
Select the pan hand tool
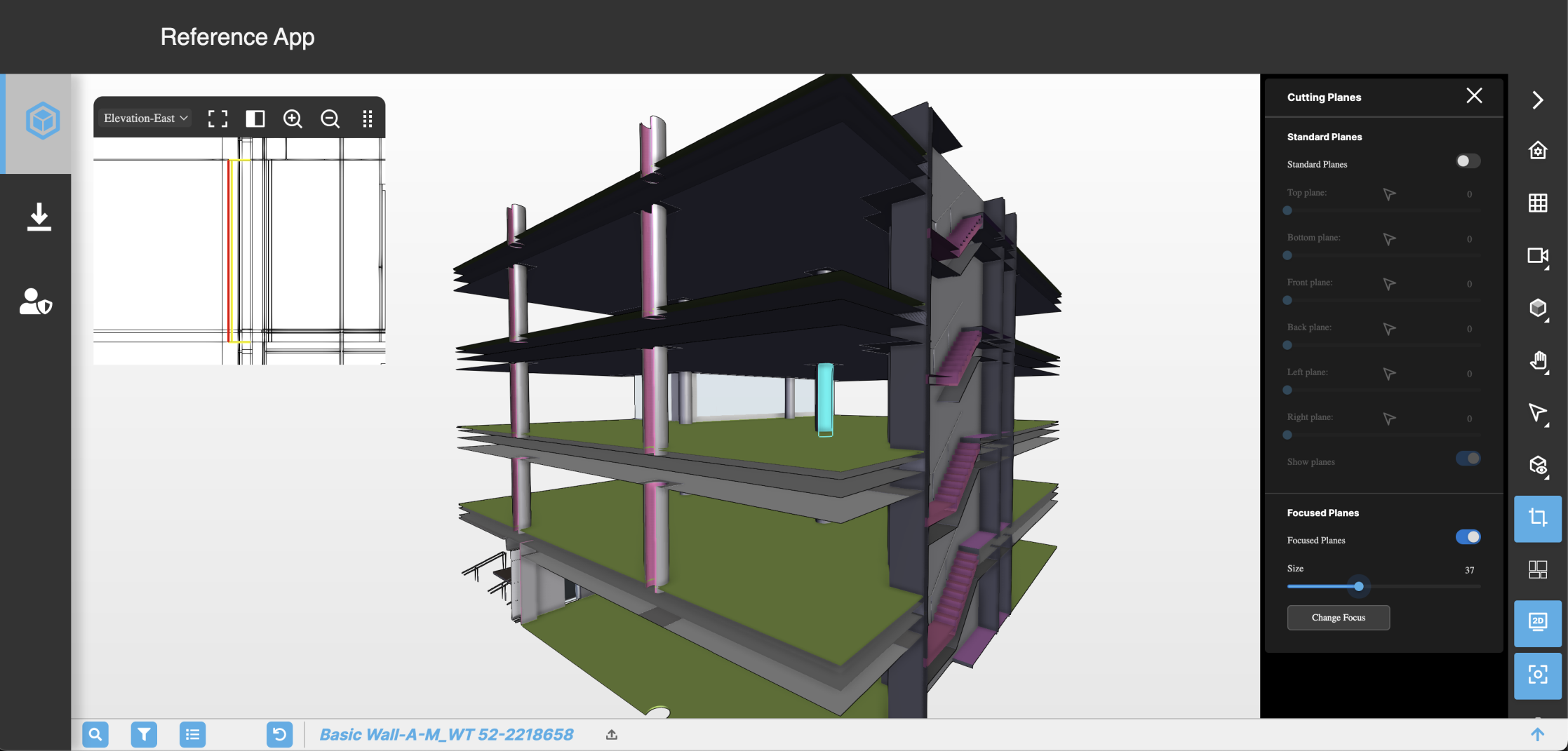[x=1537, y=361]
